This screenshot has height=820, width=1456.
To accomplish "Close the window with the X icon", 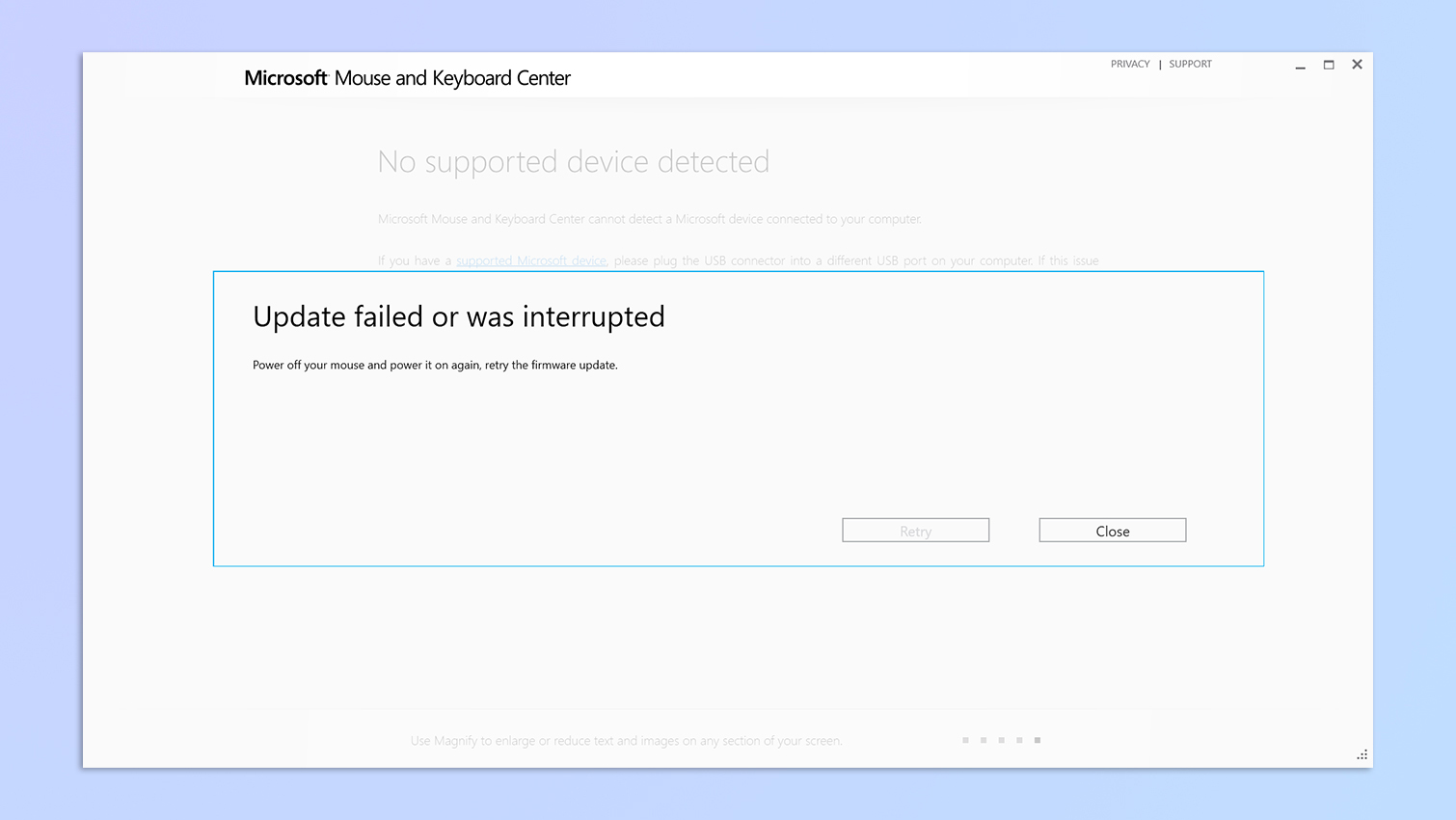I will click(1357, 65).
